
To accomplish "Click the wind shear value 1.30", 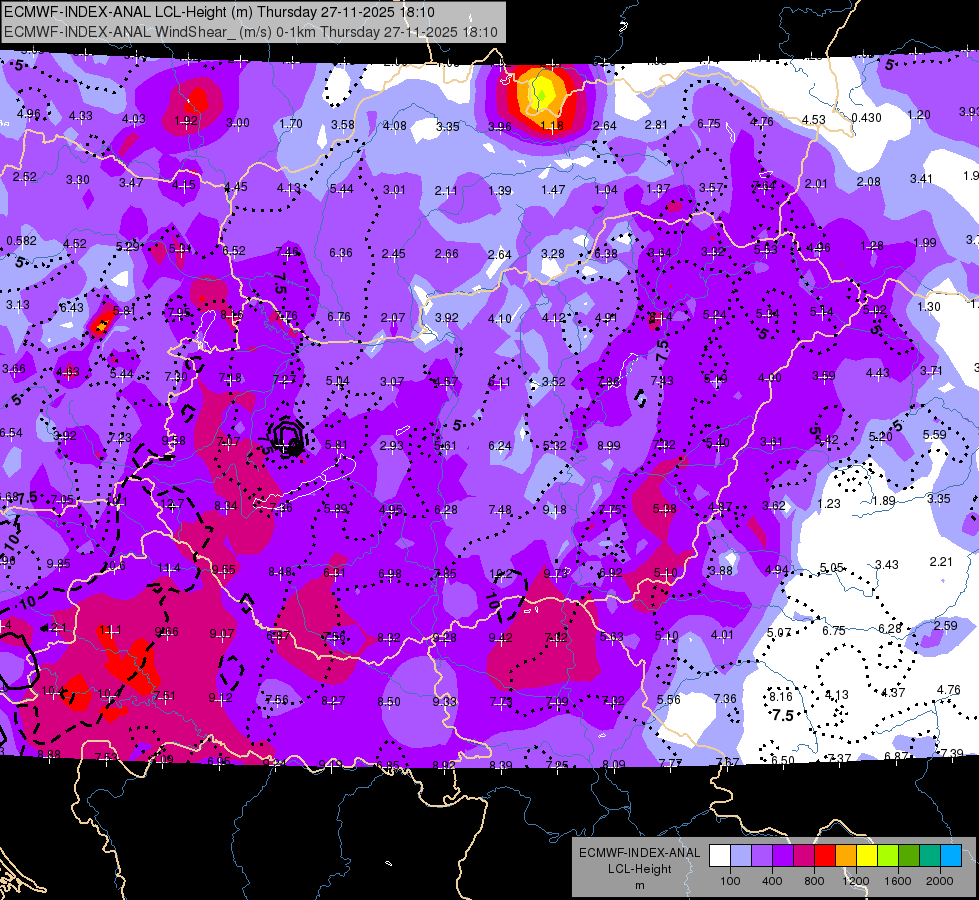I will tap(929, 307).
